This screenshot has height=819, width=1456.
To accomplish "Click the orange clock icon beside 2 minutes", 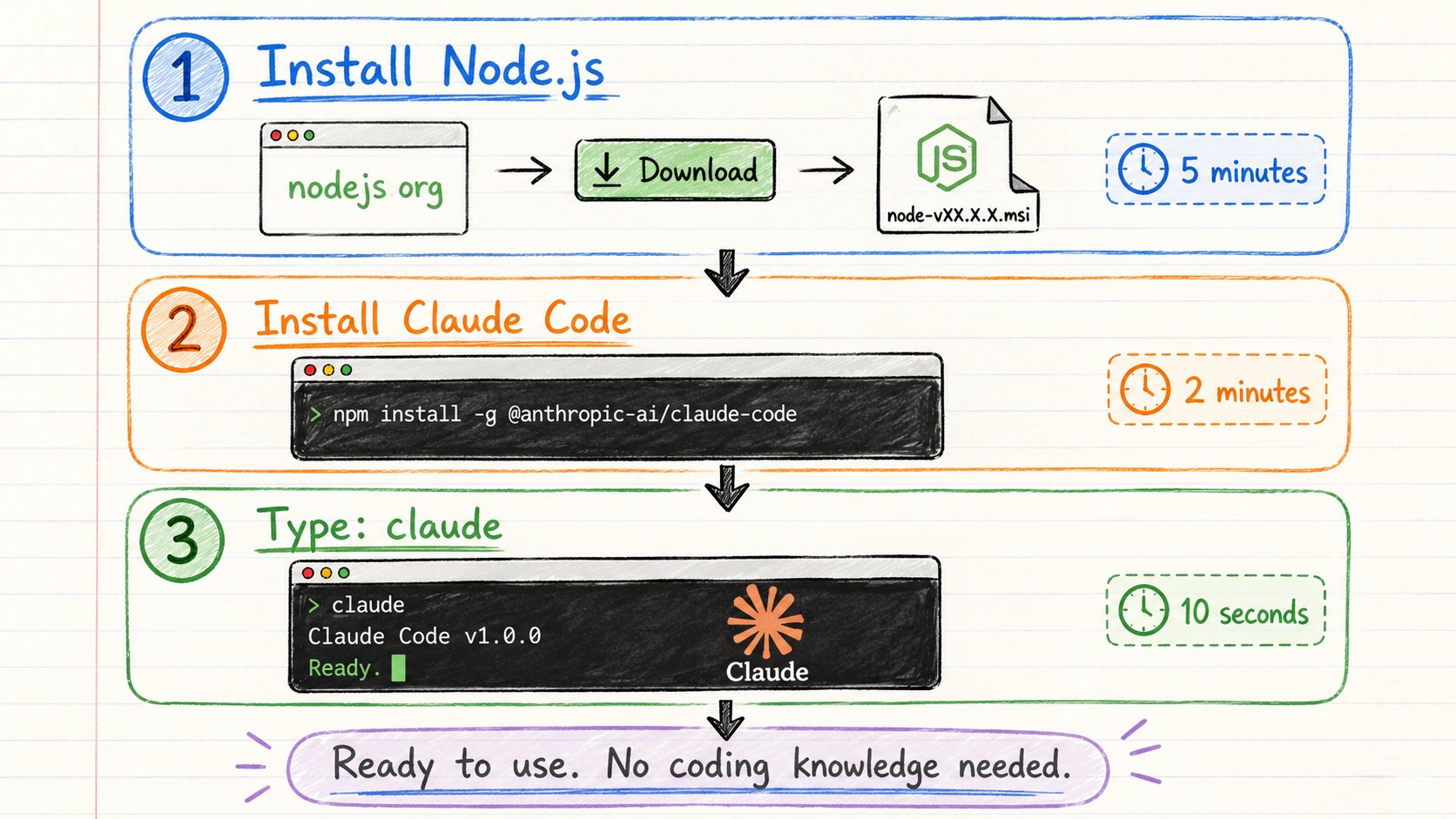I will [x=1145, y=389].
